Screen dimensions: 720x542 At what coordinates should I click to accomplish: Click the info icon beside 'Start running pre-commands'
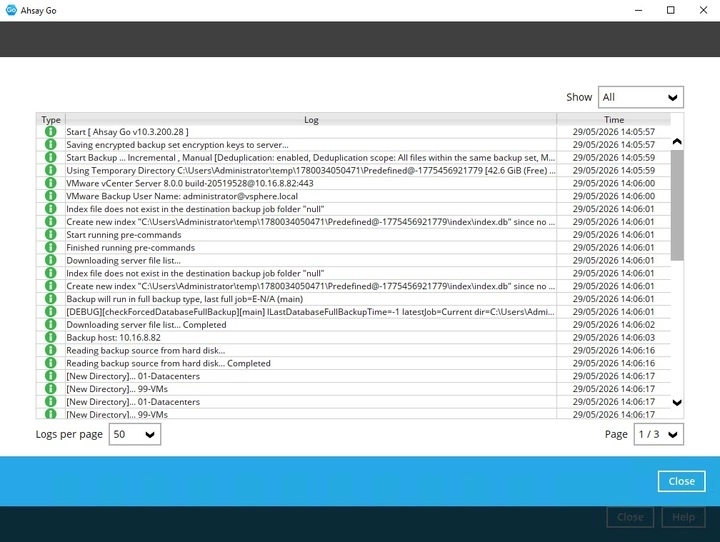click(x=51, y=235)
